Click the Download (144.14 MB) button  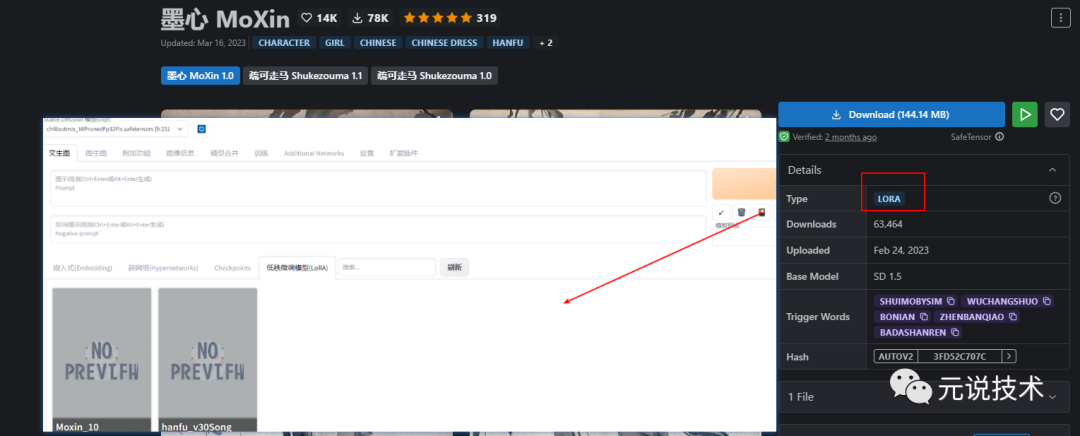(x=891, y=114)
